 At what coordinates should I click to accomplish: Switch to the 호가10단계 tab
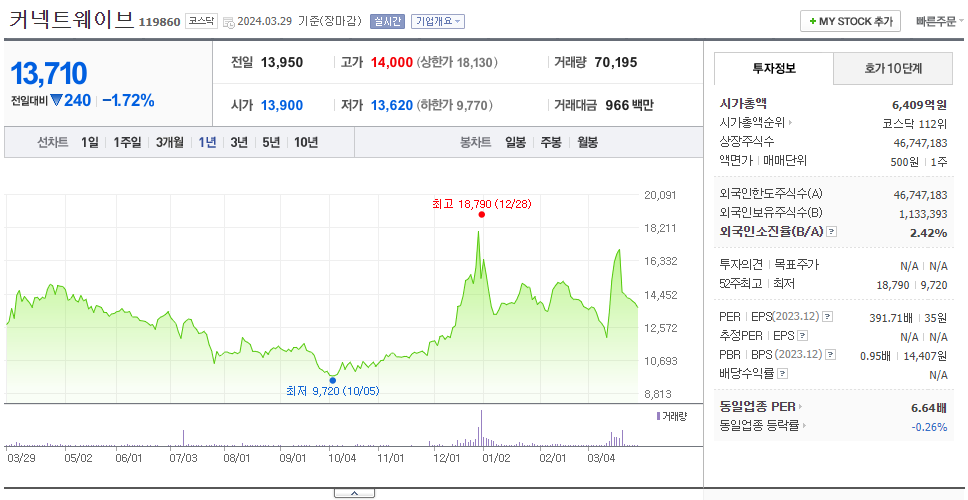coord(893,69)
